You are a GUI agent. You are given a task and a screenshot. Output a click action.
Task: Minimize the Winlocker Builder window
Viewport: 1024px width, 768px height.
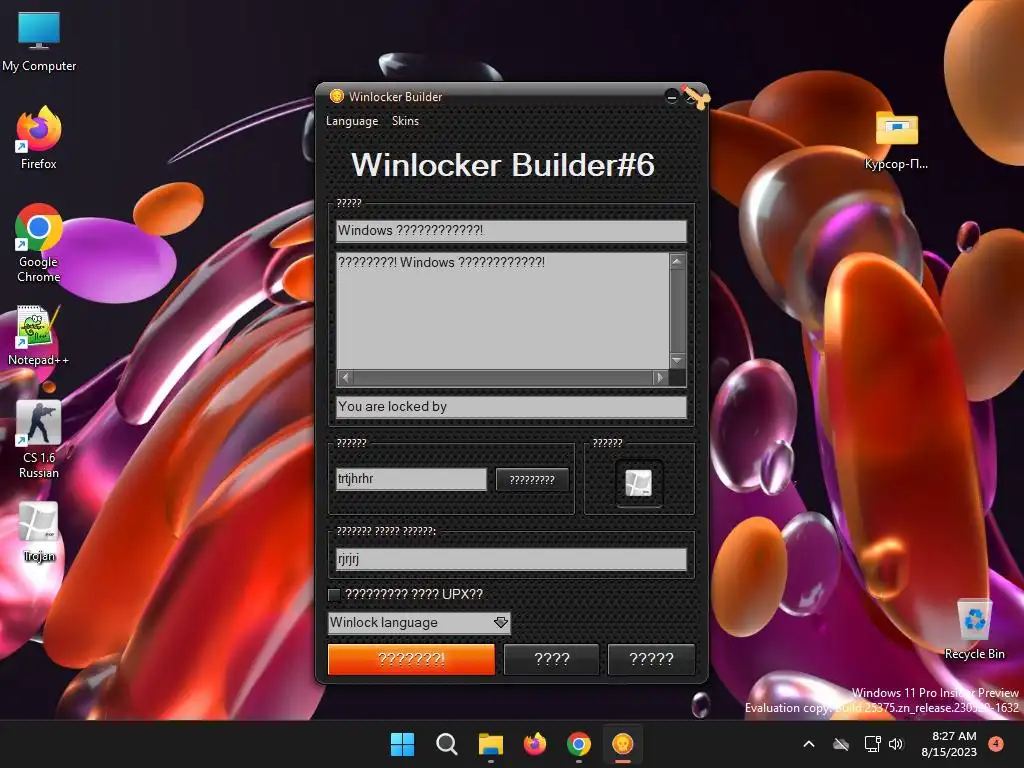(671, 97)
